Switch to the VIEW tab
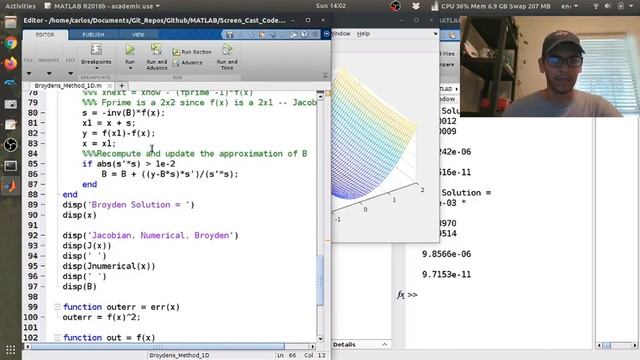This screenshot has width=640, height=360. 138,35
